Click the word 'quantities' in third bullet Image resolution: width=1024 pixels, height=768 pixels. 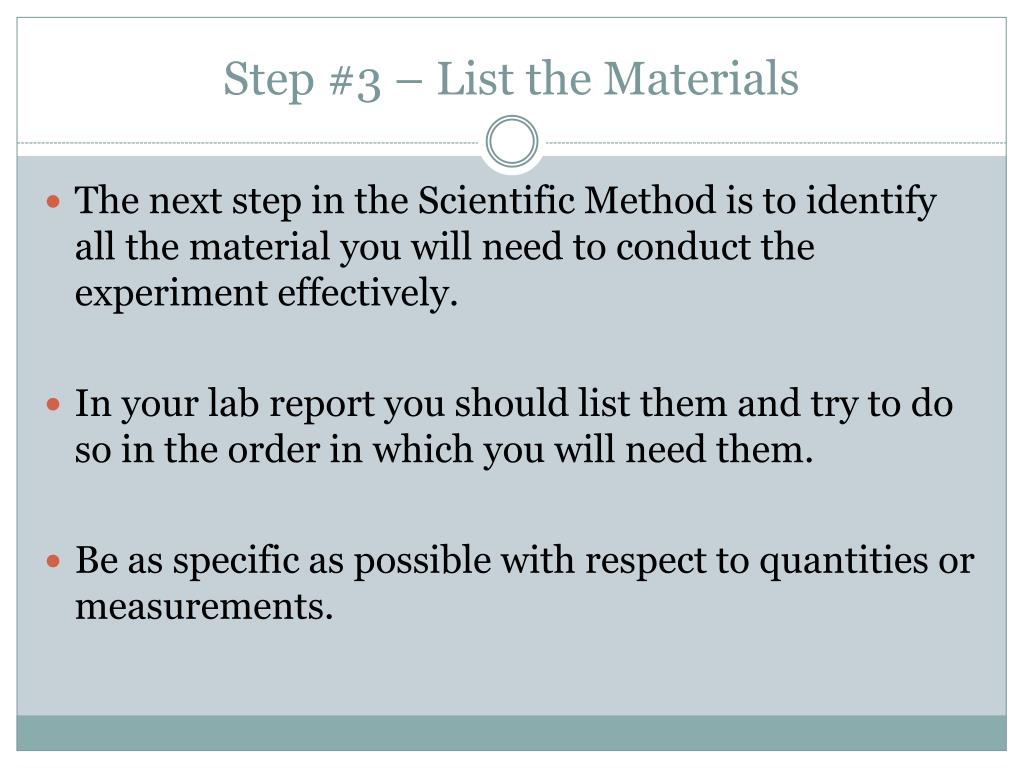(843, 561)
